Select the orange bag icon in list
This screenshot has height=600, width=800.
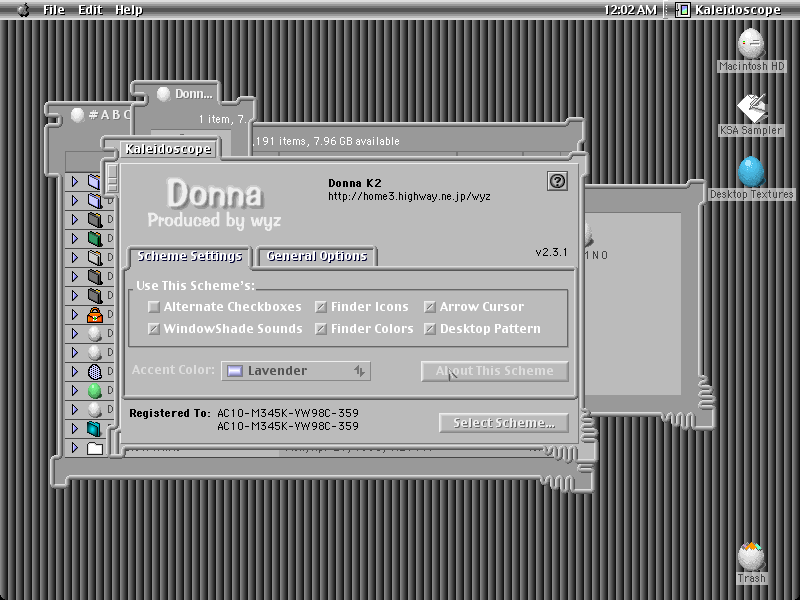coord(95,315)
